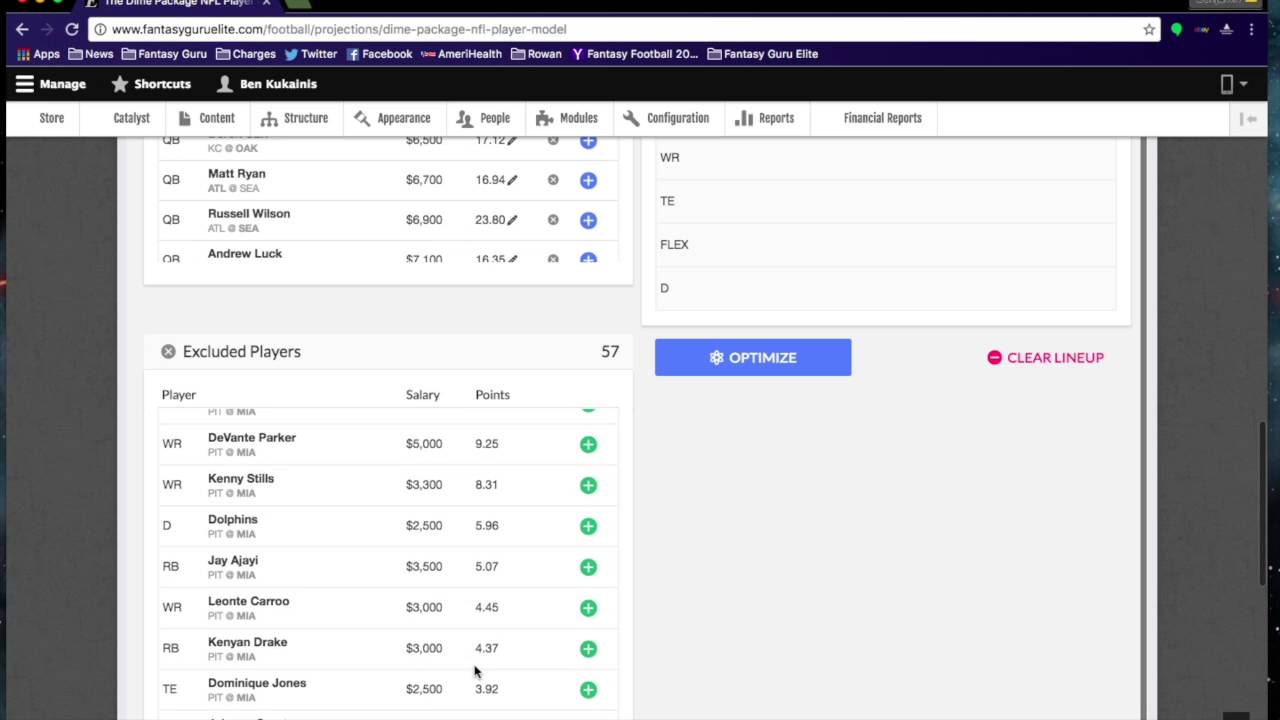Open the hamburger Manage menu

(50, 84)
